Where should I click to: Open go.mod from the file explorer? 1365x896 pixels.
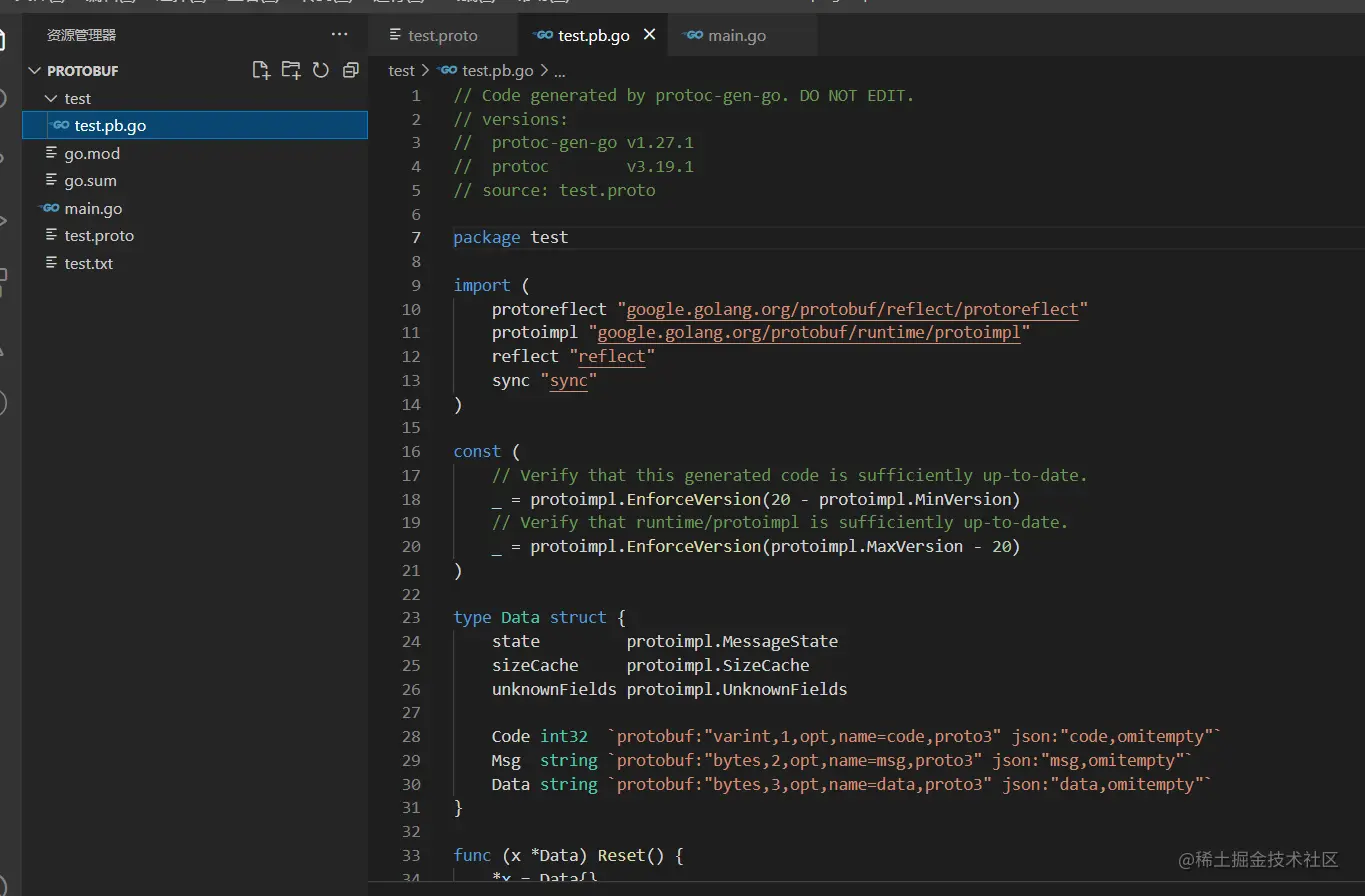92,154
